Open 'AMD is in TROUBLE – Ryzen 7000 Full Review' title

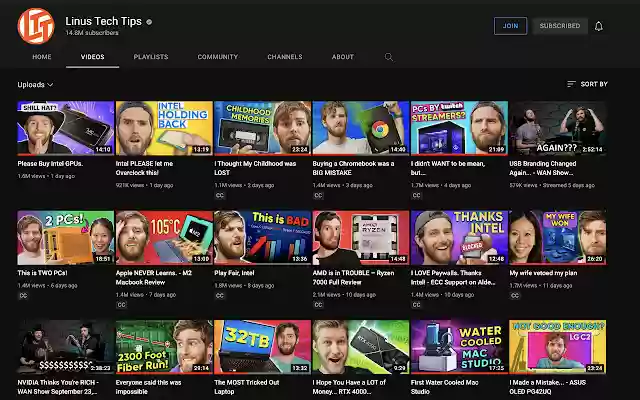pyautogui.click(x=353, y=278)
